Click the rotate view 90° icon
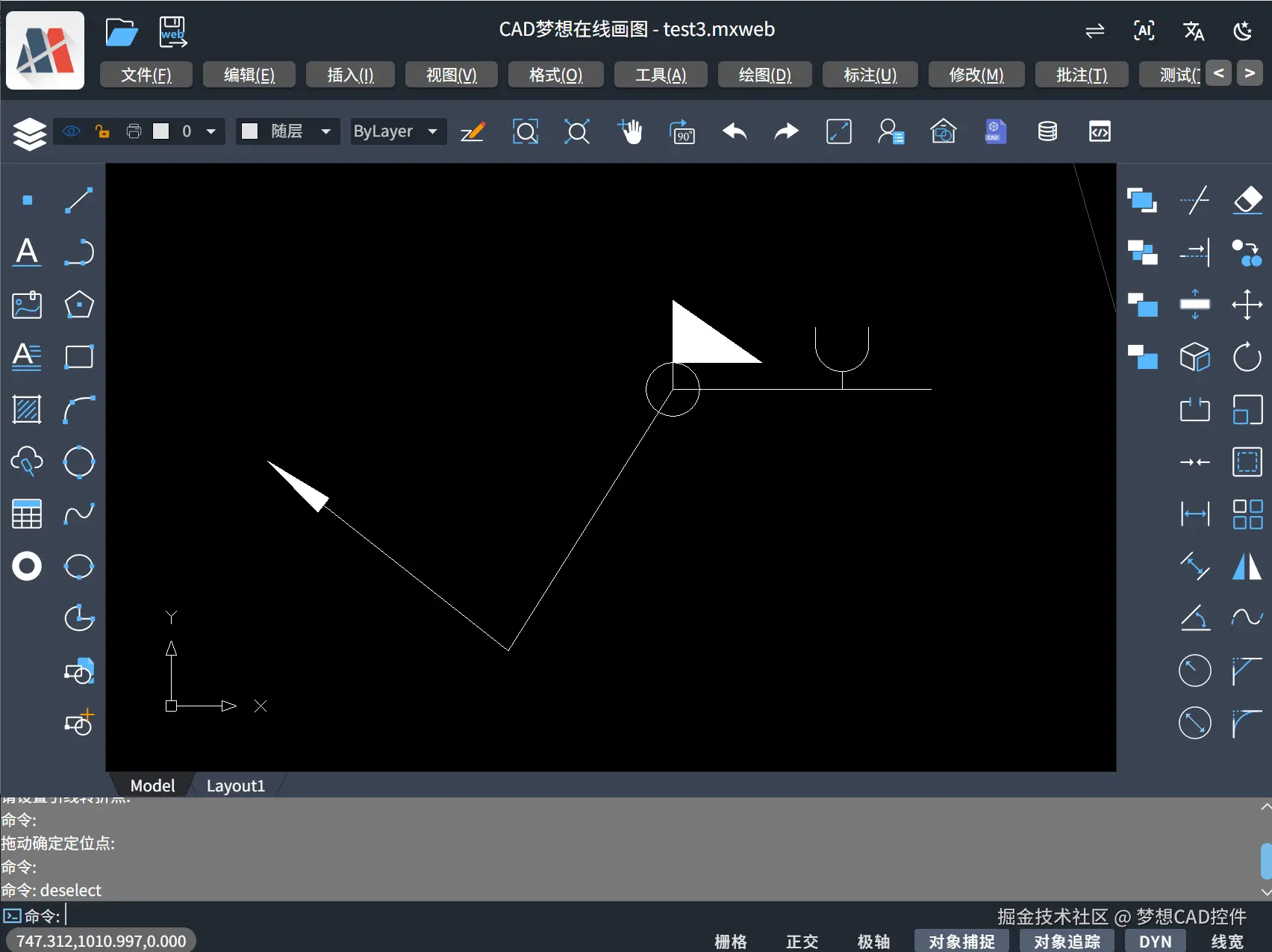Viewport: 1272px width, 952px height. 682,132
